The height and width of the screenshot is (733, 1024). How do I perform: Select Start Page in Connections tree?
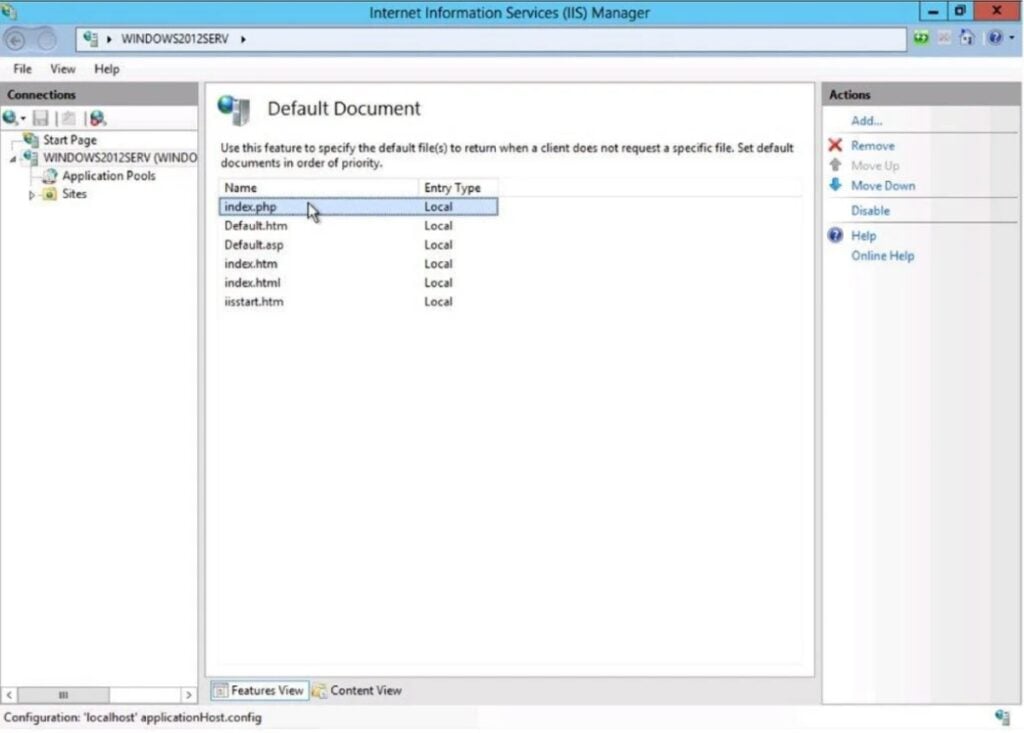[x=70, y=140]
